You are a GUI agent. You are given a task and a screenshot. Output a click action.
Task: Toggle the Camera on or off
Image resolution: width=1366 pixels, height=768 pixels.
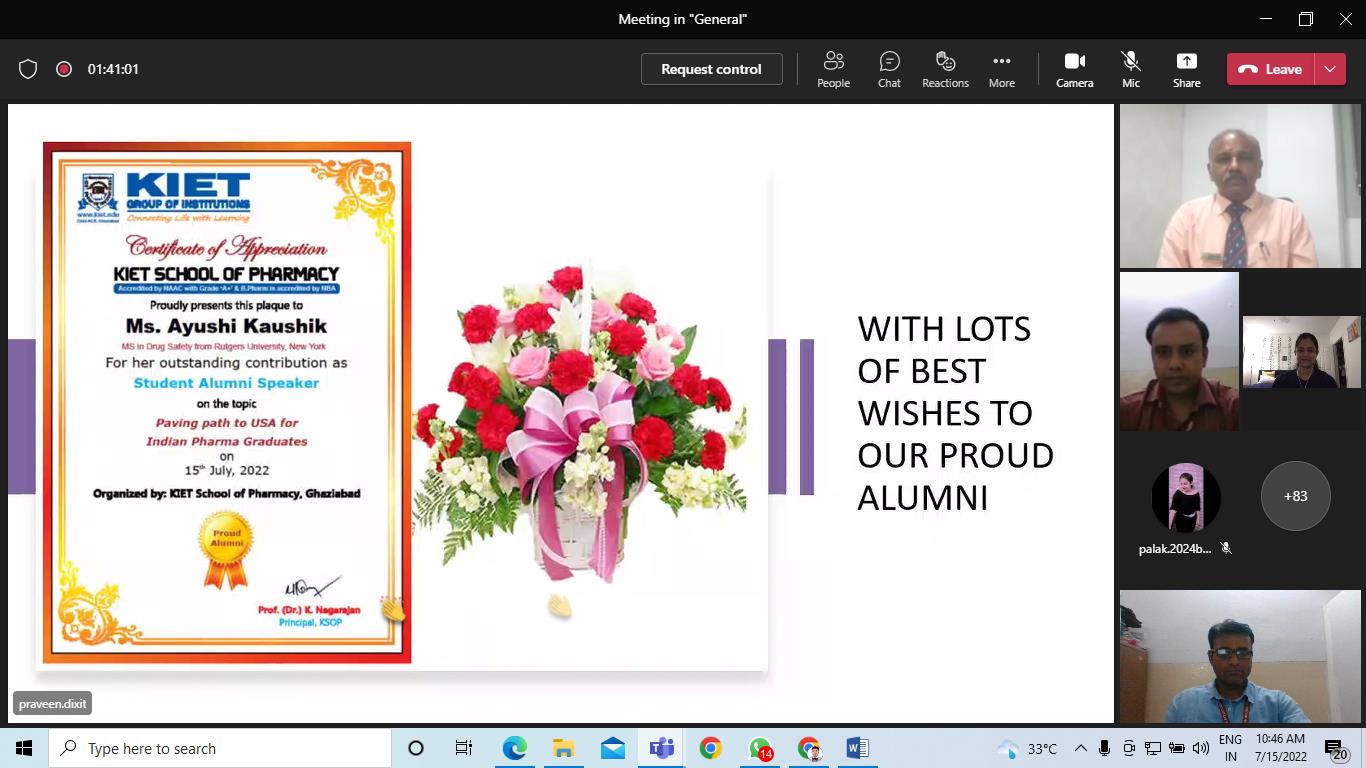(1074, 69)
